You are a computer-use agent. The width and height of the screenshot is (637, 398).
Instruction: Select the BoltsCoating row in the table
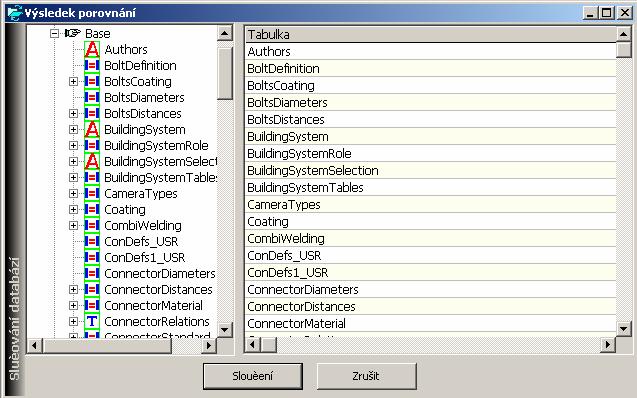point(431,86)
